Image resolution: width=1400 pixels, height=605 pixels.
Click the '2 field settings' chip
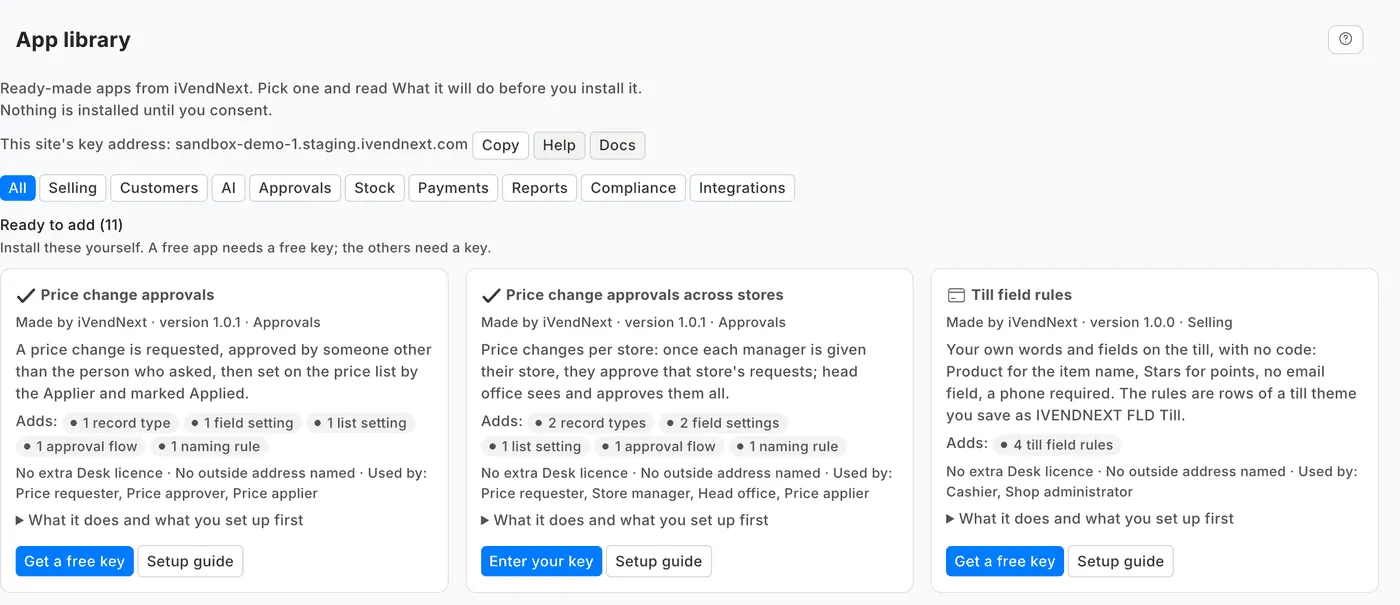click(725, 423)
